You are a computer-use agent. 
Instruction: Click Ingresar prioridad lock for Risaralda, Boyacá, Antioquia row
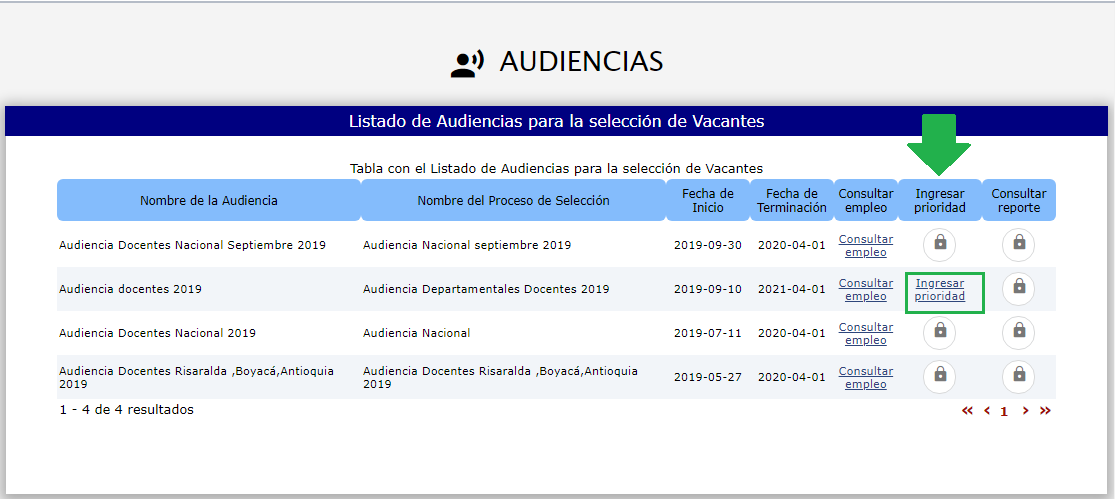939,376
